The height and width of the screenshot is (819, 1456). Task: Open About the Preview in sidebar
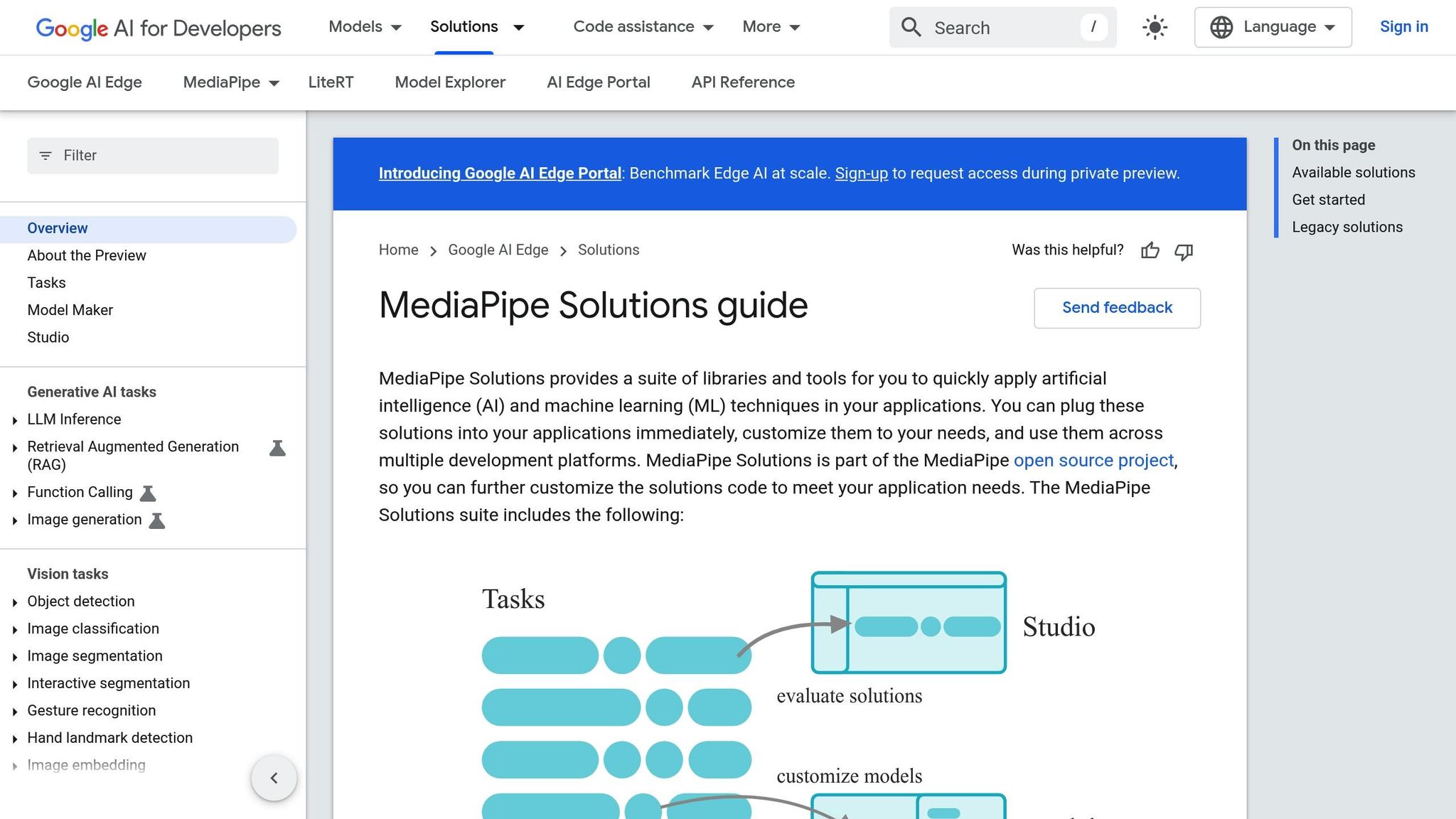[x=87, y=255]
